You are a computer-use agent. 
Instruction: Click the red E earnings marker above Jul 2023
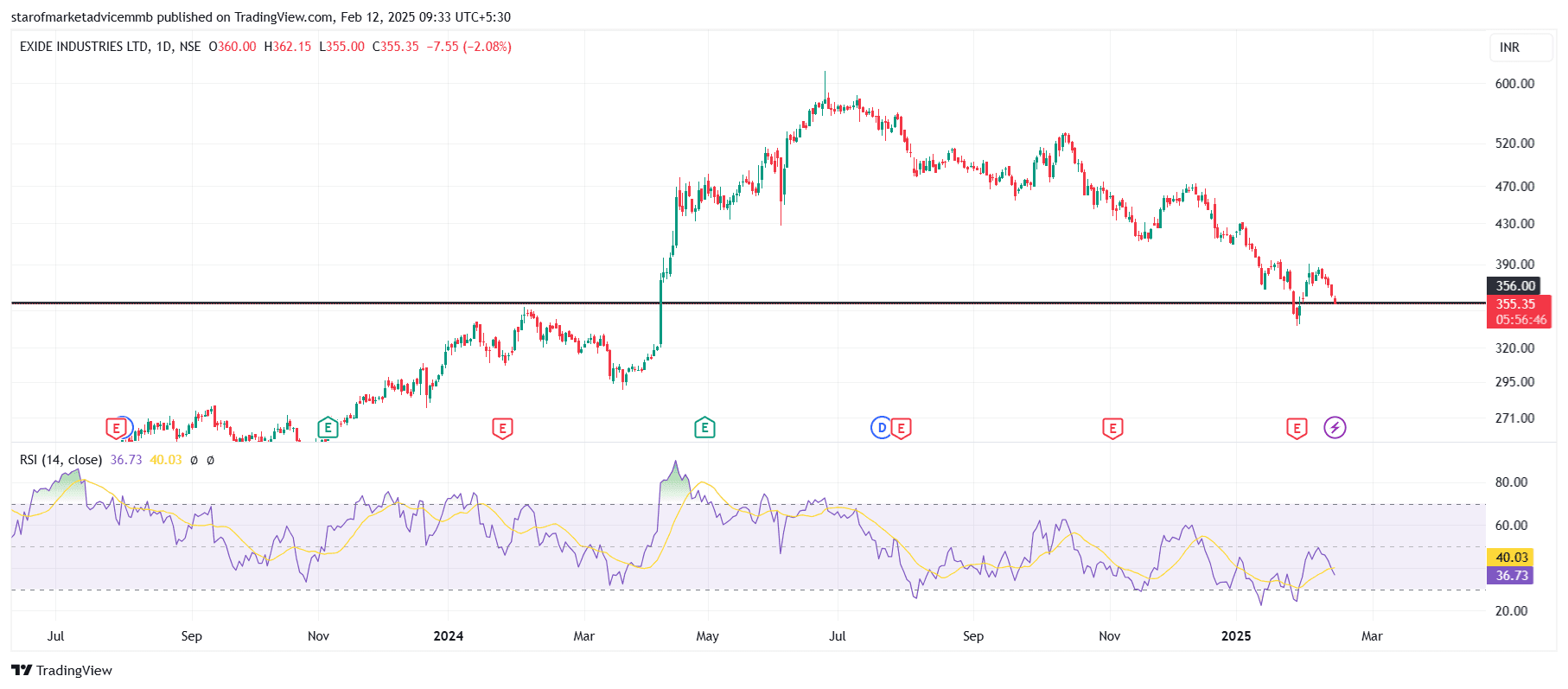coord(116,428)
